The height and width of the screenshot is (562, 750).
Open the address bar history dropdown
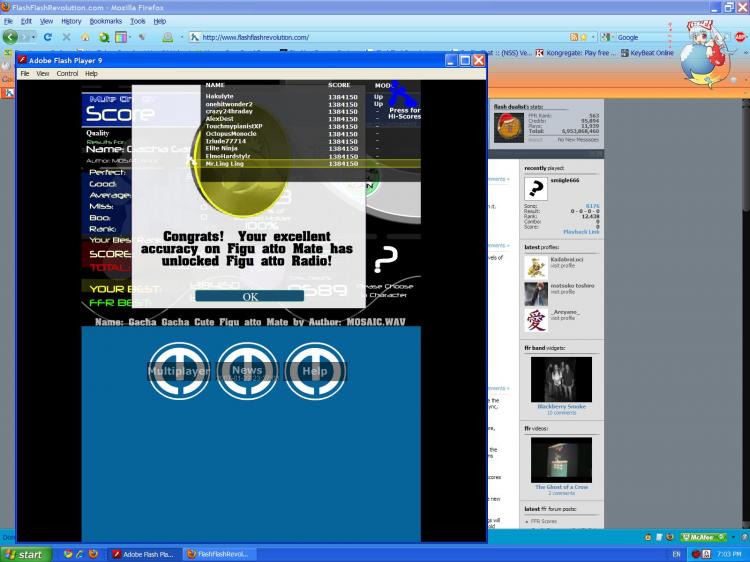click(x=593, y=37)
